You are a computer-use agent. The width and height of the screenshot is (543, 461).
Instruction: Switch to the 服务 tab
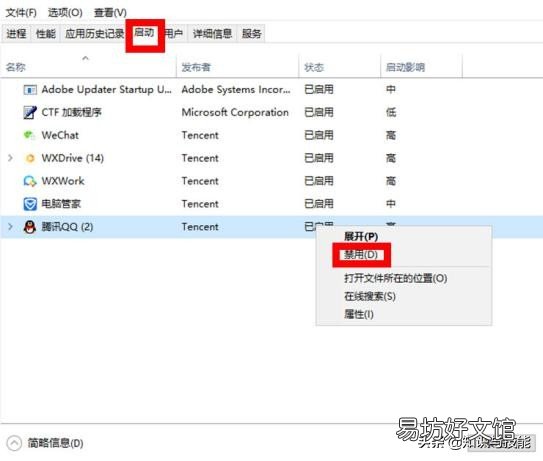[251, 34]
